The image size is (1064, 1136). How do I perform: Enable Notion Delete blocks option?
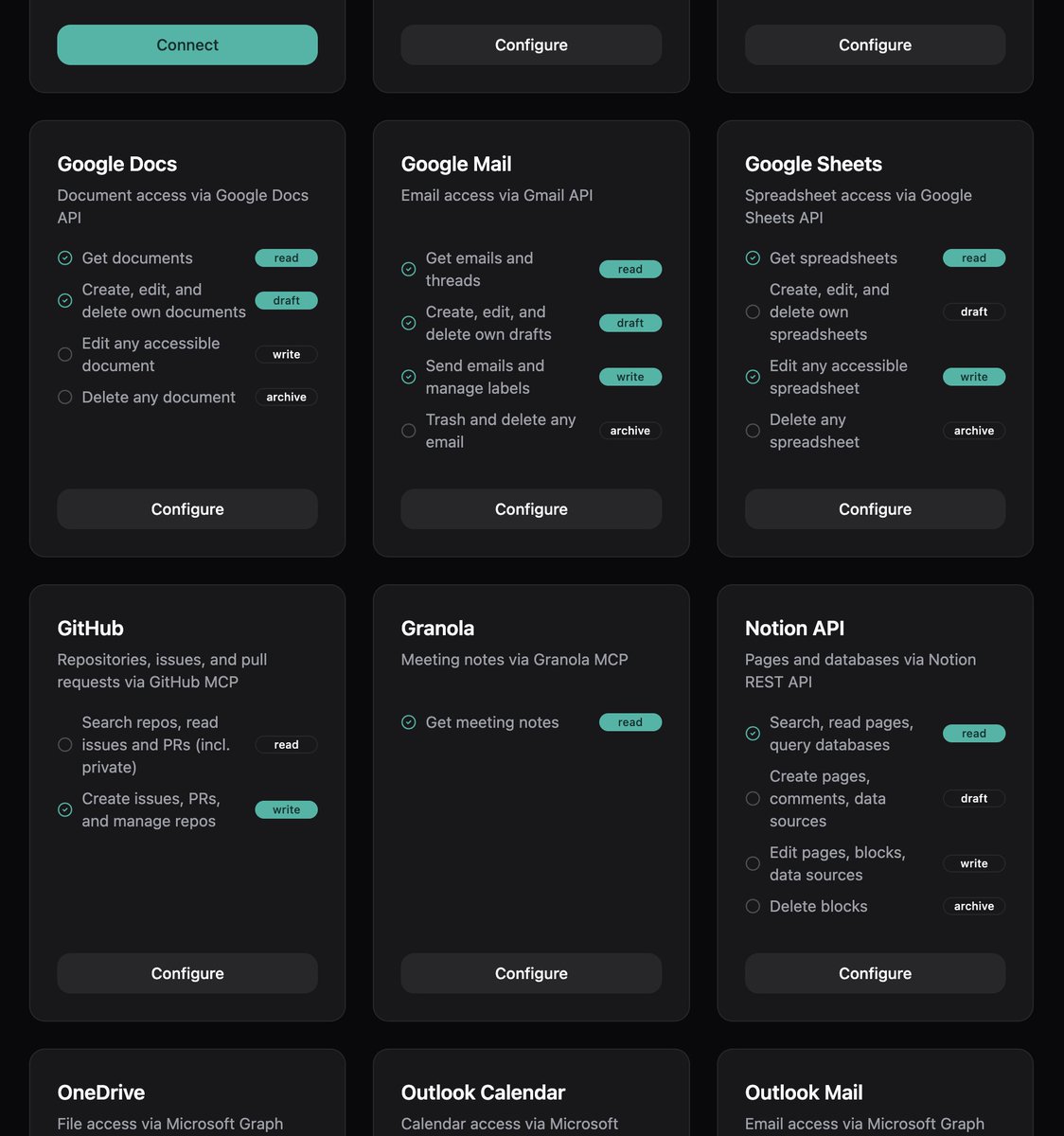753,907
